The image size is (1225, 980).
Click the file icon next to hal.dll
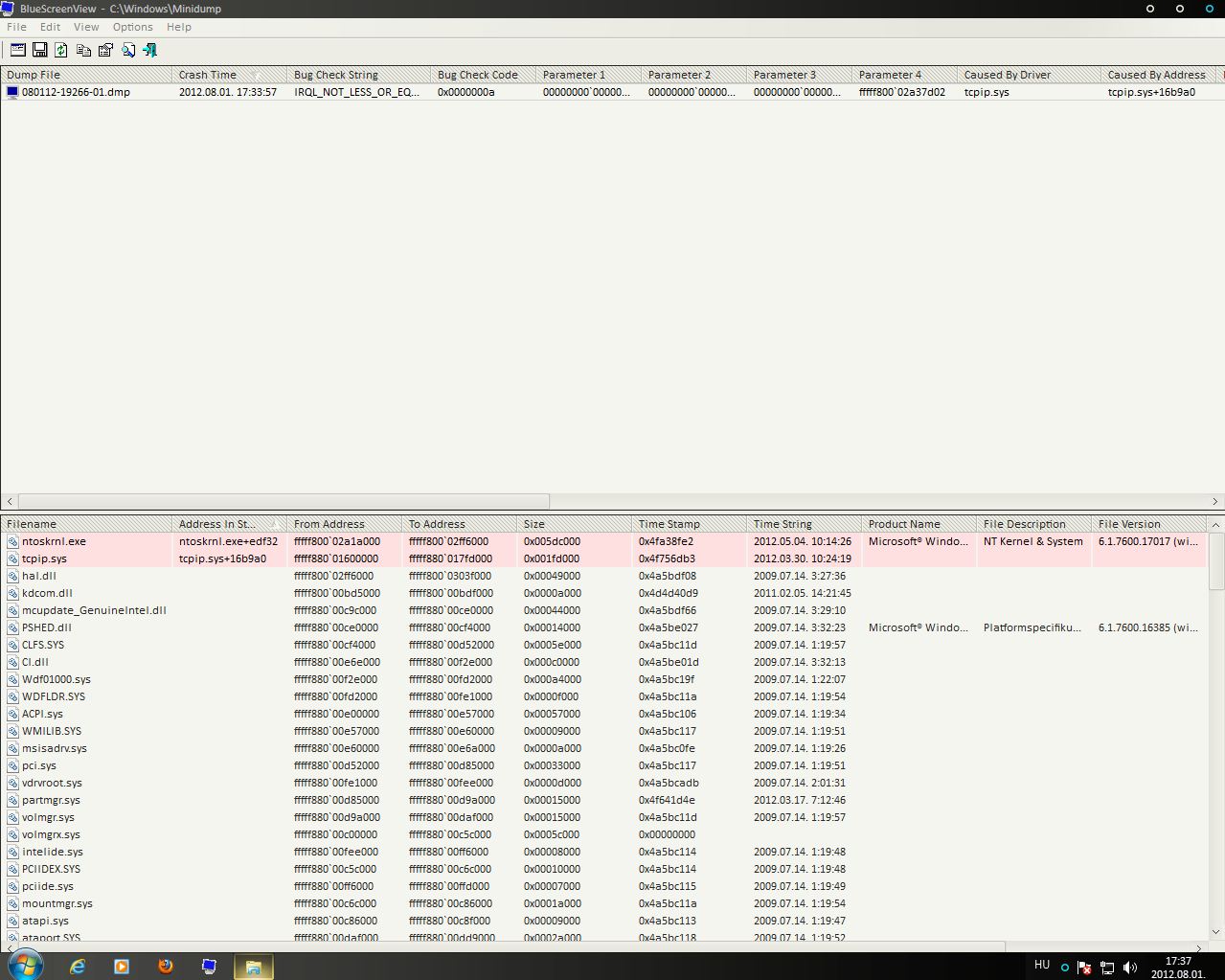(x=12, y=576)
